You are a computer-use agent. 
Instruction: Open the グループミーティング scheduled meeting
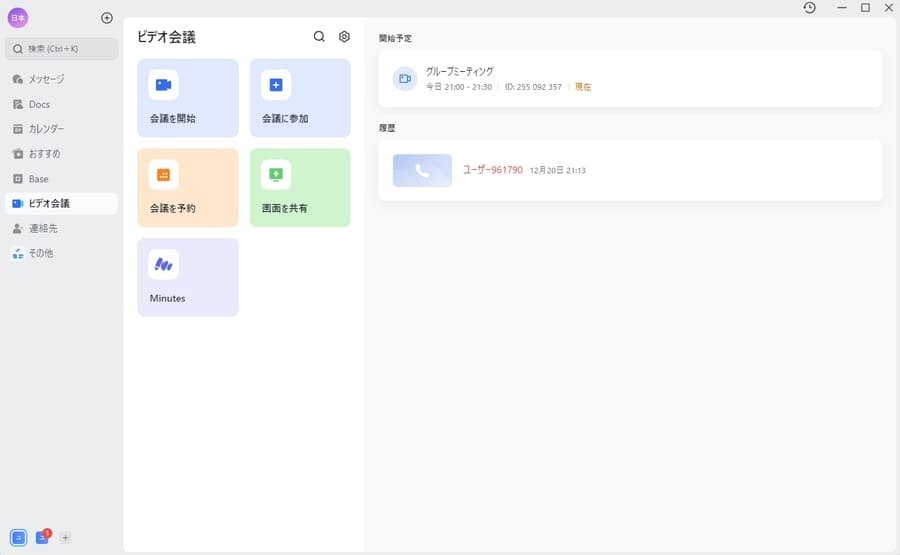point(630,78)
